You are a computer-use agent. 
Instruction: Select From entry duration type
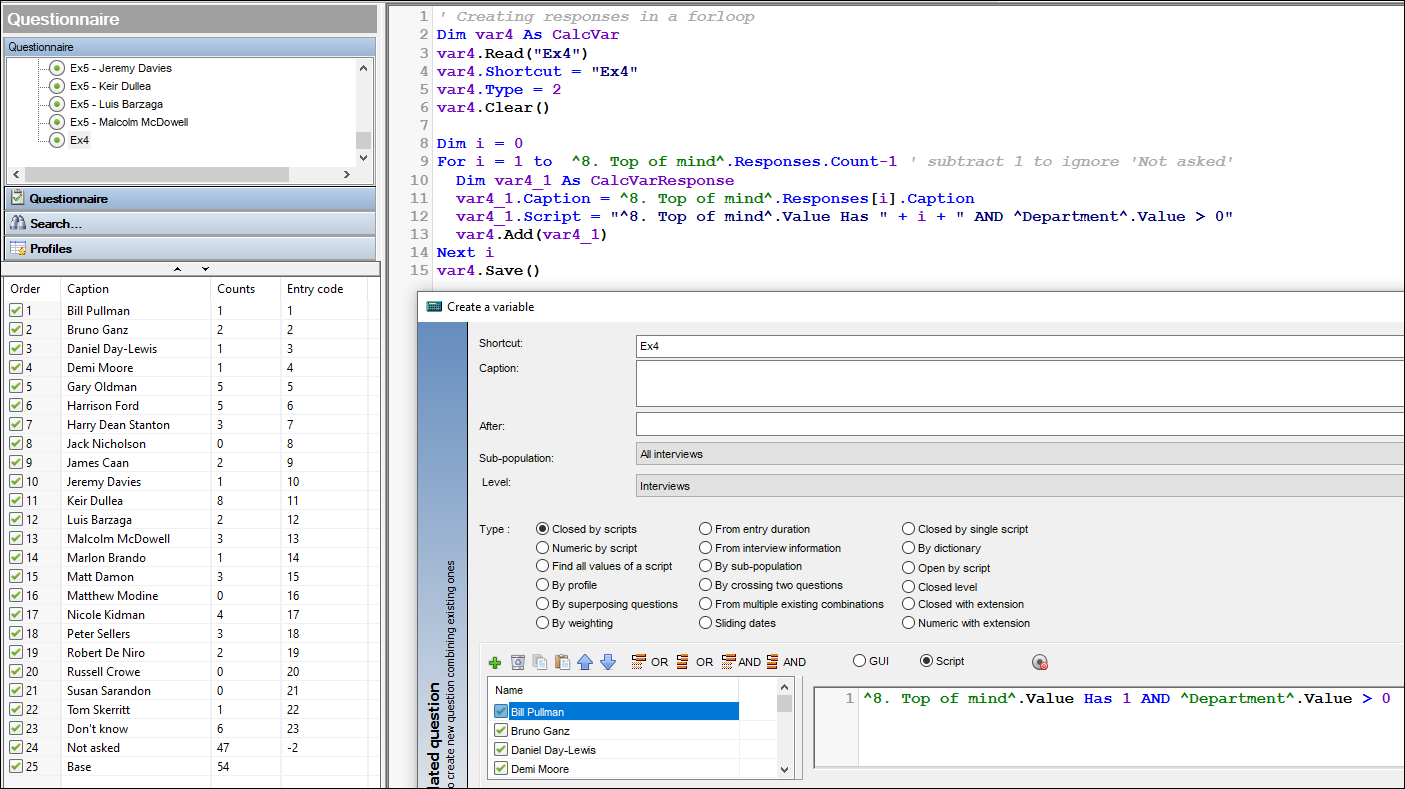[x=706, y=529]
